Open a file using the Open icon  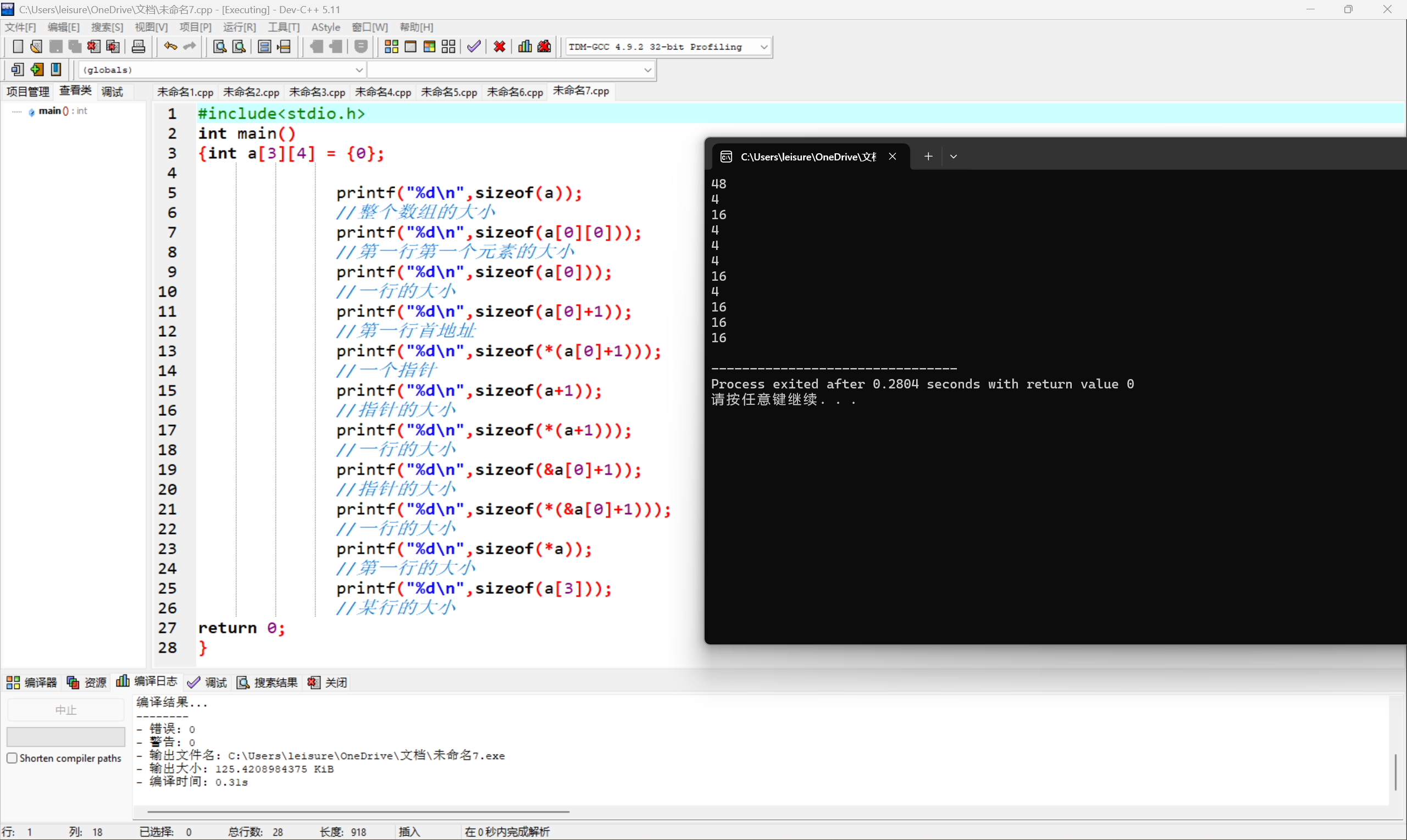(36, 46)
